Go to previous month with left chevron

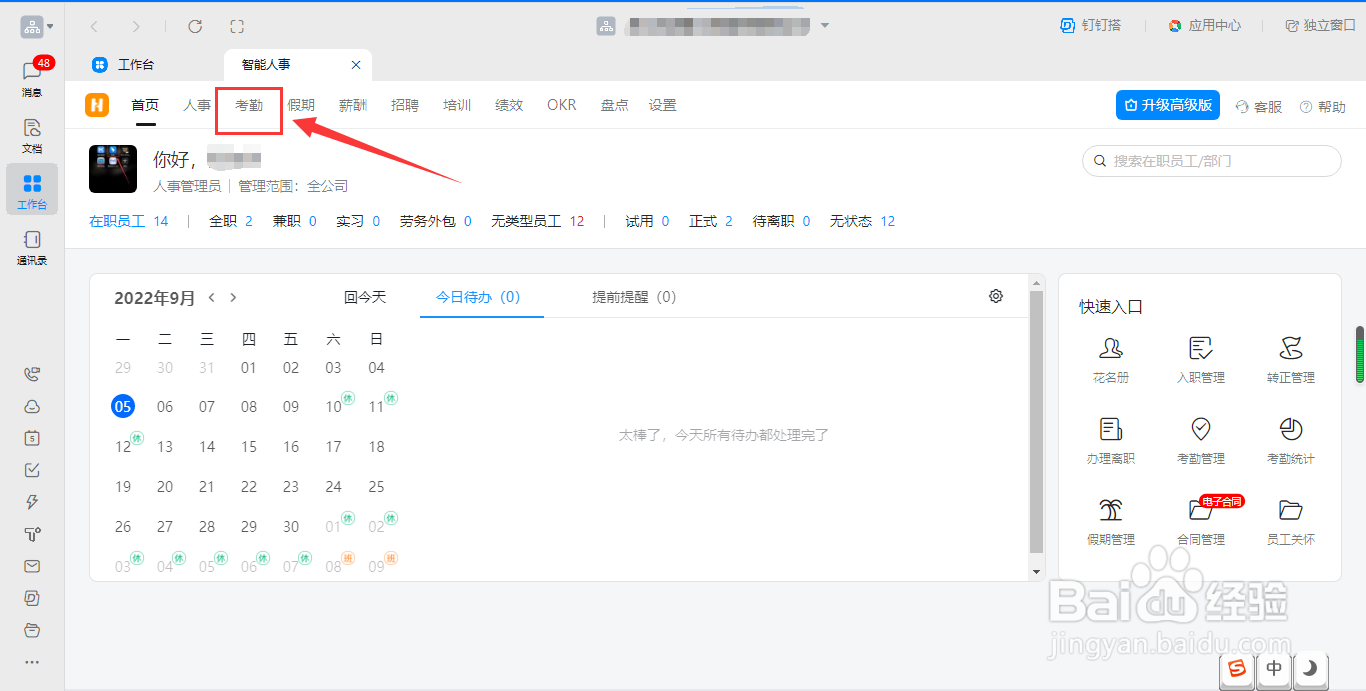(212, 297)
